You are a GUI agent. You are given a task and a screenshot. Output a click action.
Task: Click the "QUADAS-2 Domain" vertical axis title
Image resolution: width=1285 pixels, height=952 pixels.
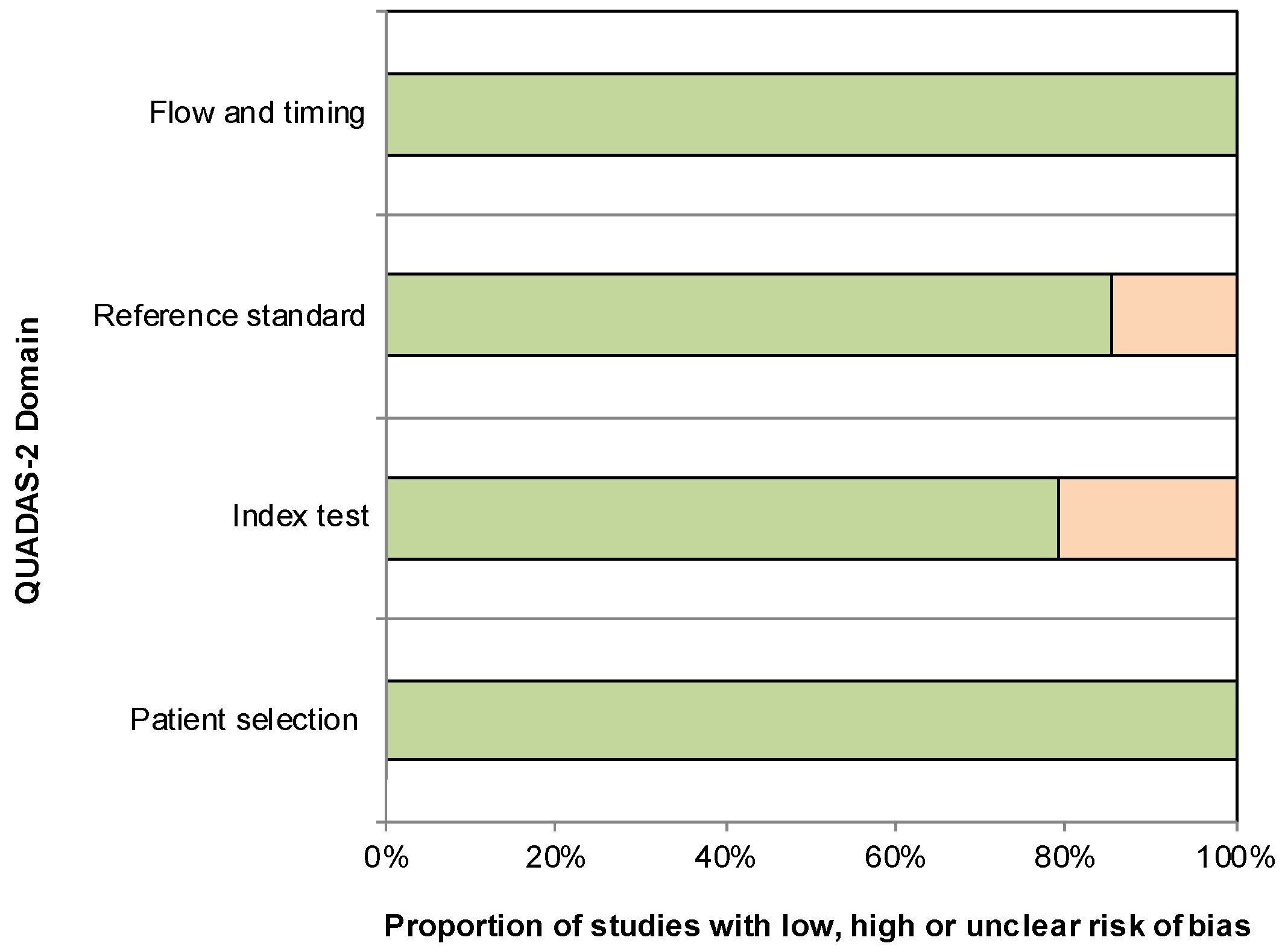click(28, 460)
